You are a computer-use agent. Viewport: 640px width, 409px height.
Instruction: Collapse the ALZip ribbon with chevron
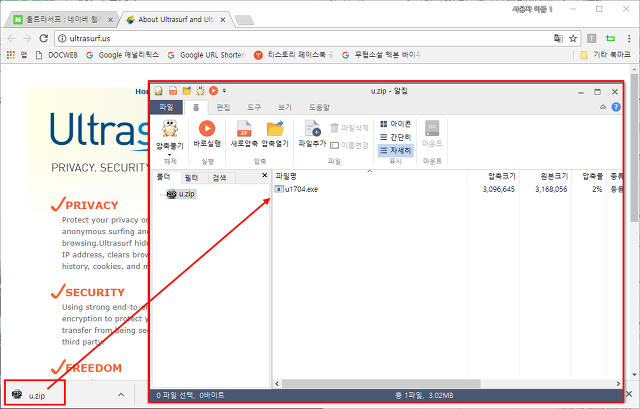pos(603,107)
